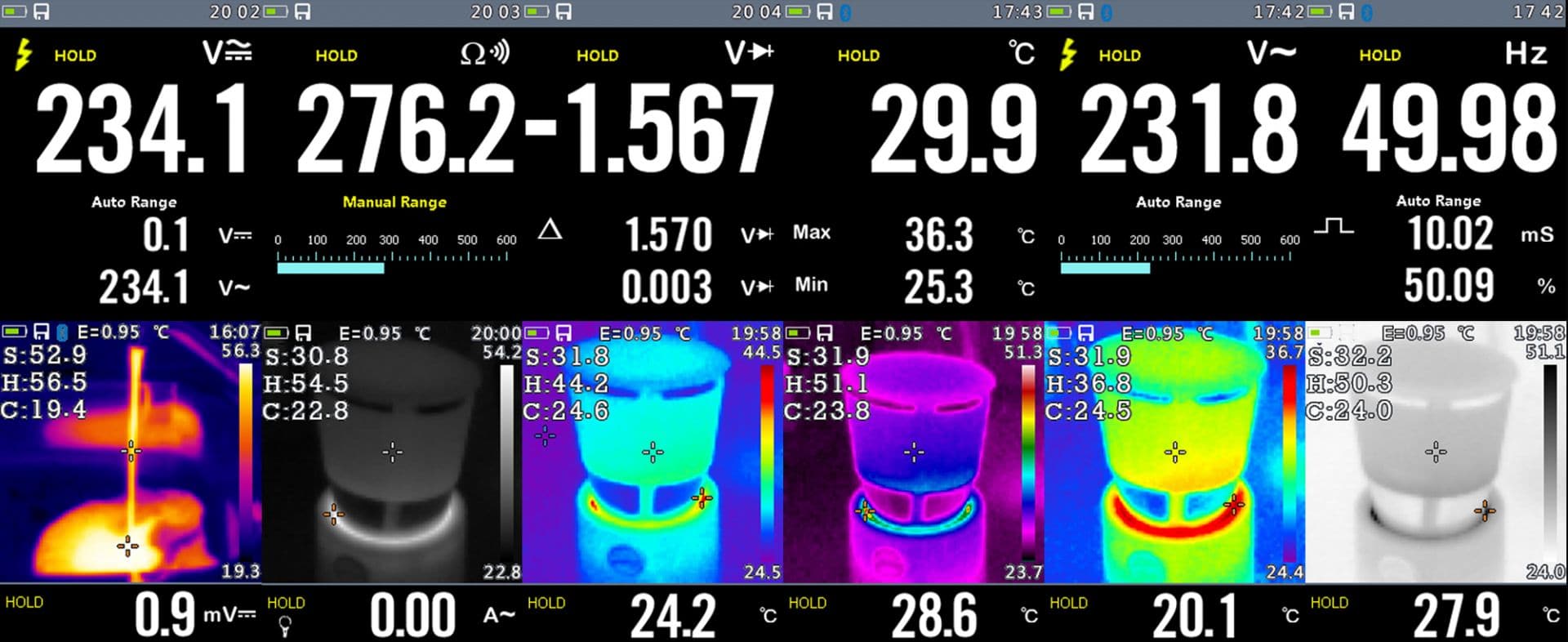1568x642 pixels.
Task: Tap the delta triangle icon beside 1.570
Action: (x=550, y=230)
